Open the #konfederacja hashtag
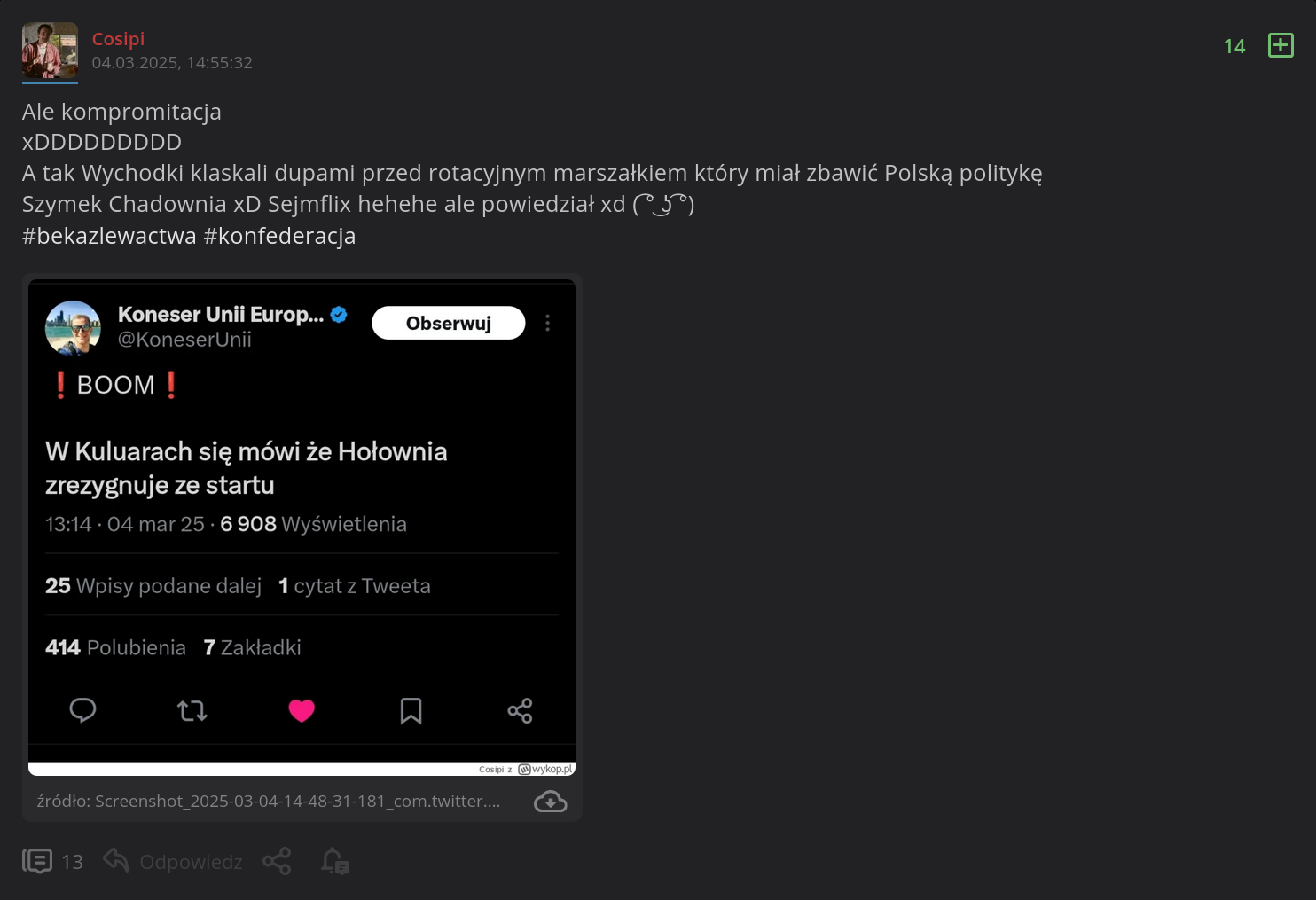Screen dimensions: 1316x900 (279, 236)
